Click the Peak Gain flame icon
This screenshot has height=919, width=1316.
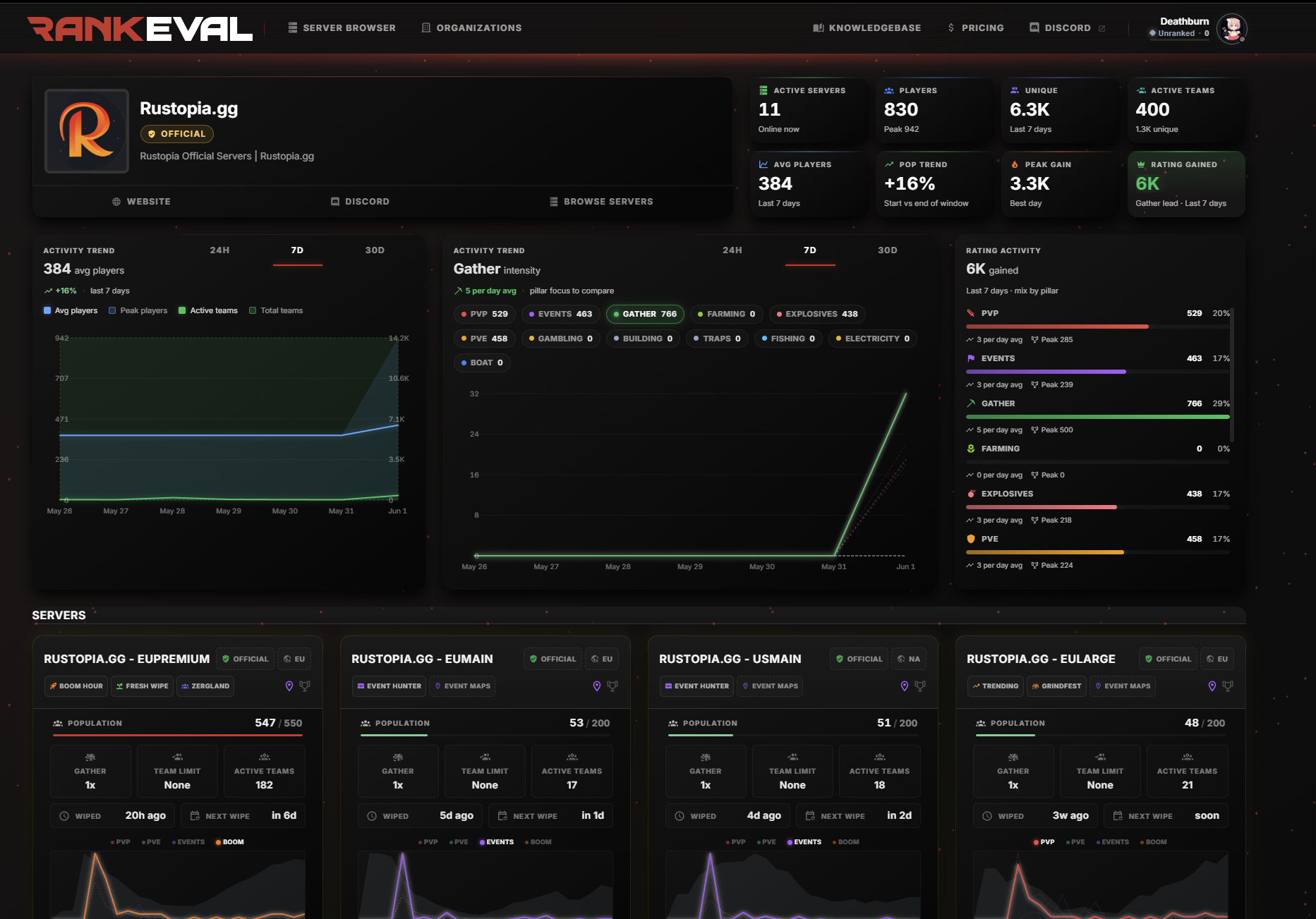click(1015, 164)
